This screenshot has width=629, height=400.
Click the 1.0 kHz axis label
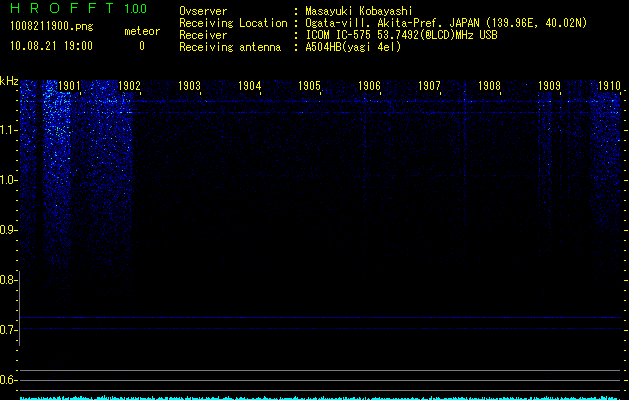pyautogui.click(x=8, y=180)
